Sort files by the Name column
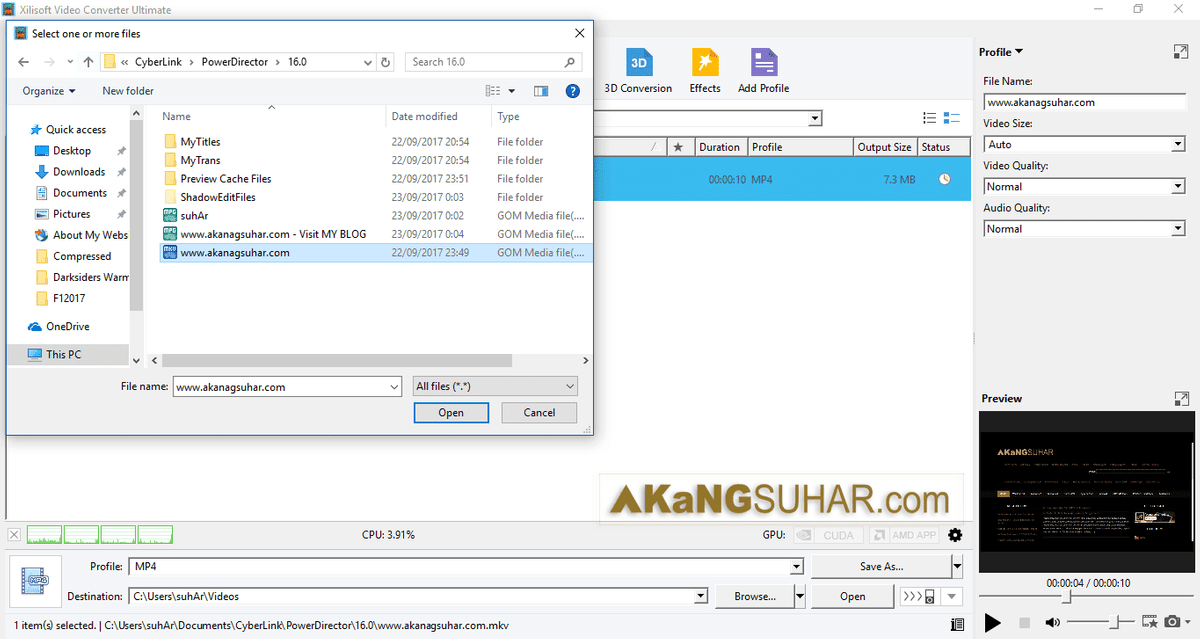This screenshot has width=1200, height=639. 176,117
